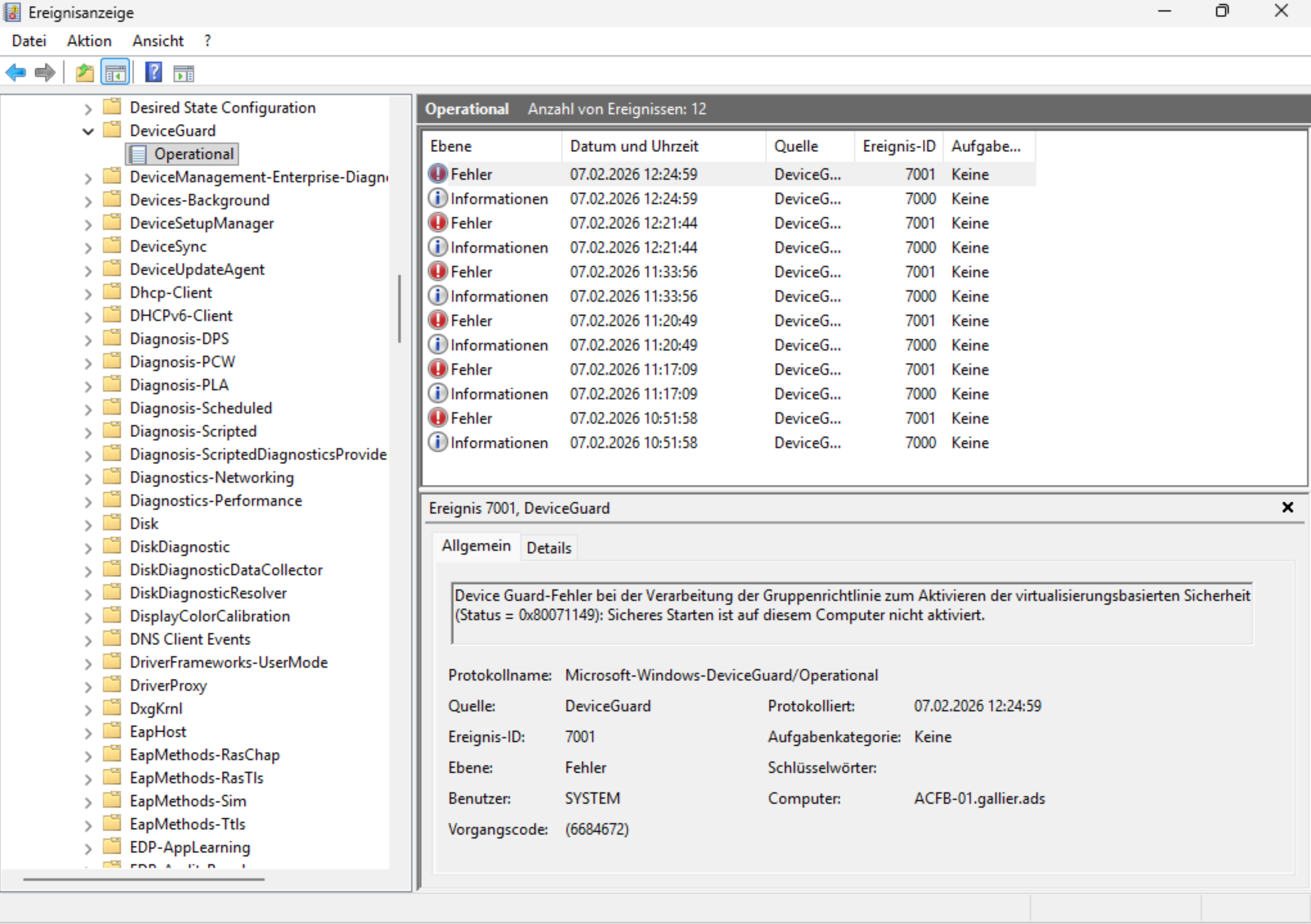Click the blue back arrow toolbar icon
1311x924 pixels.
point(16,72)
